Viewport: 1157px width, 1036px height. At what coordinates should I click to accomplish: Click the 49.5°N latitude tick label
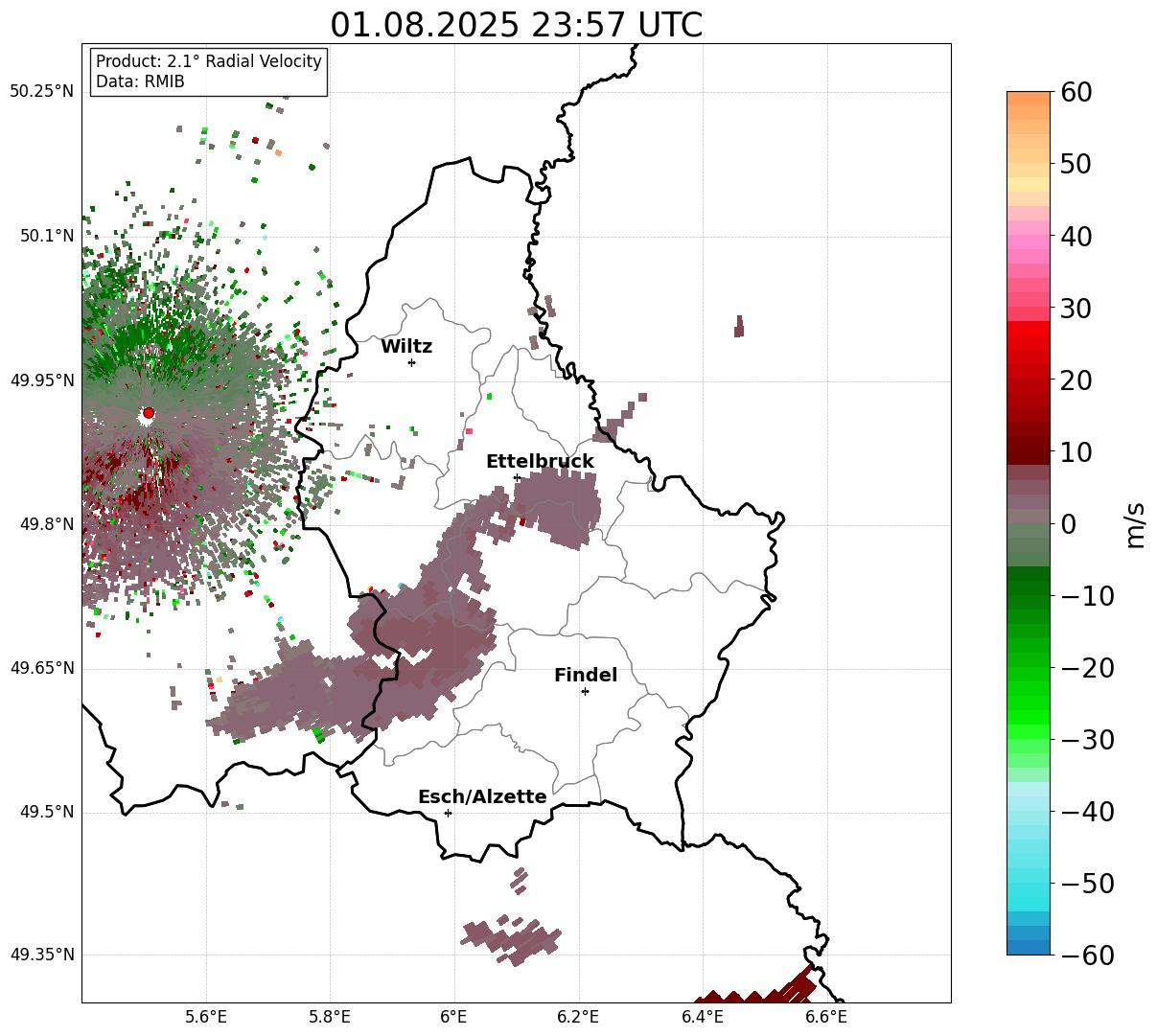(46, 812)
